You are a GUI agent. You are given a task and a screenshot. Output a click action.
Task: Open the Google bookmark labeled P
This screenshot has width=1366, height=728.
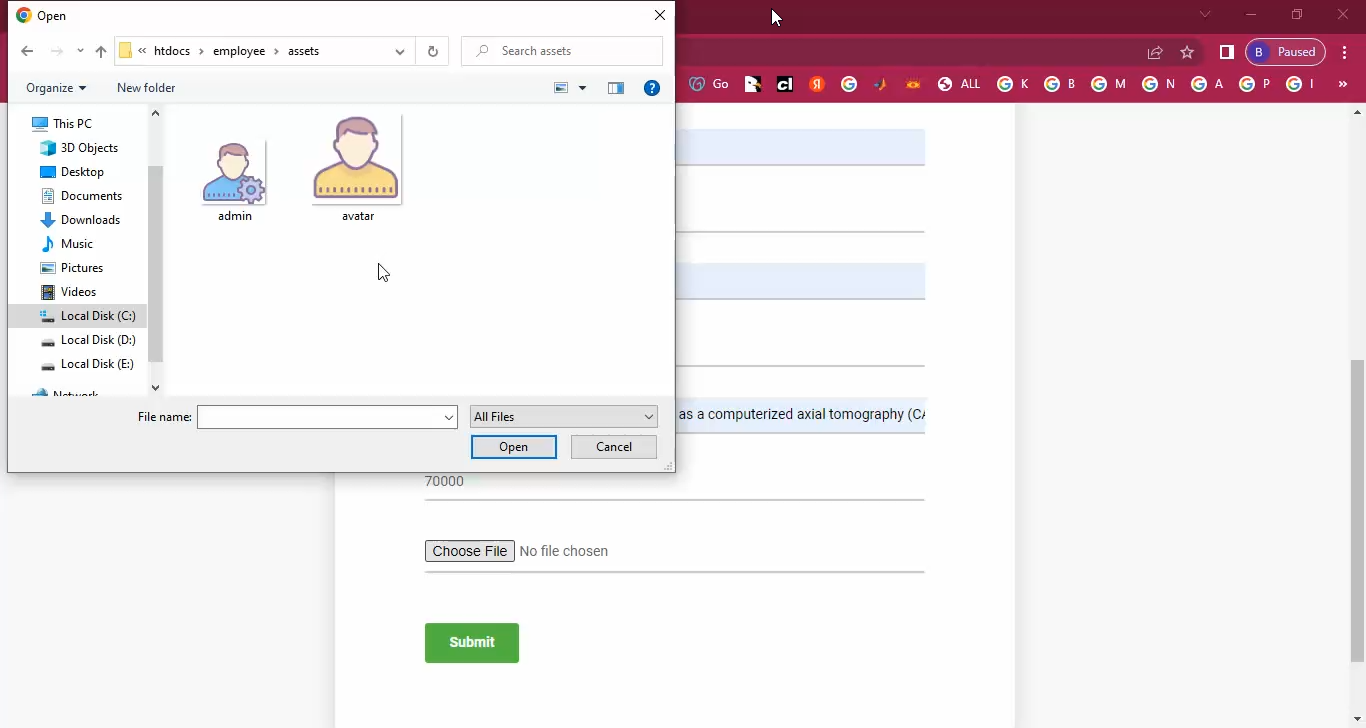(1255, 84)
